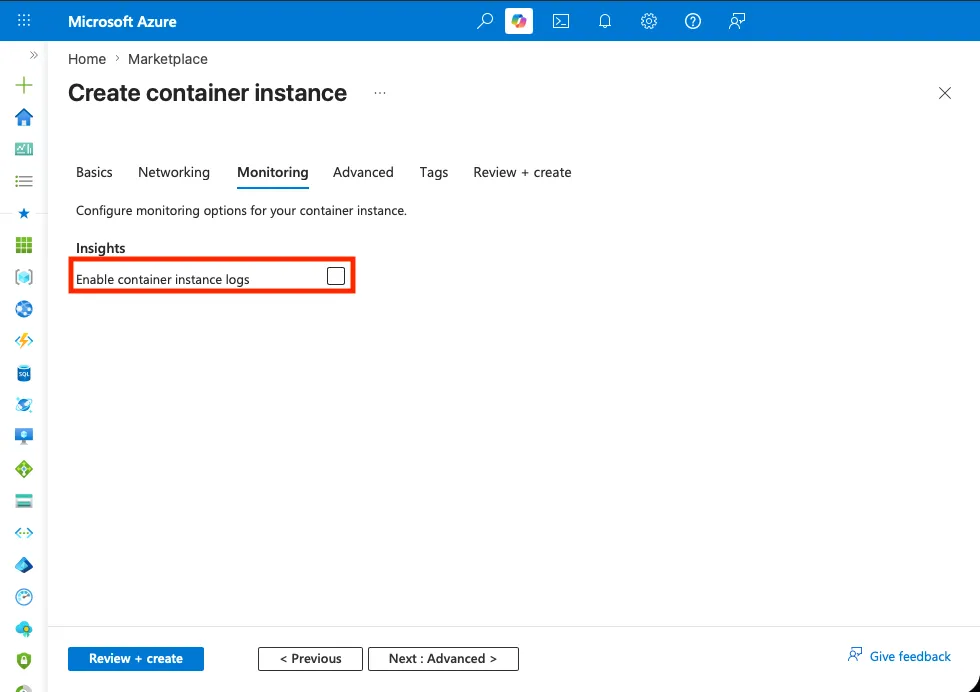
Task: Click the search magnifier in the header
Action: [484, 21]
